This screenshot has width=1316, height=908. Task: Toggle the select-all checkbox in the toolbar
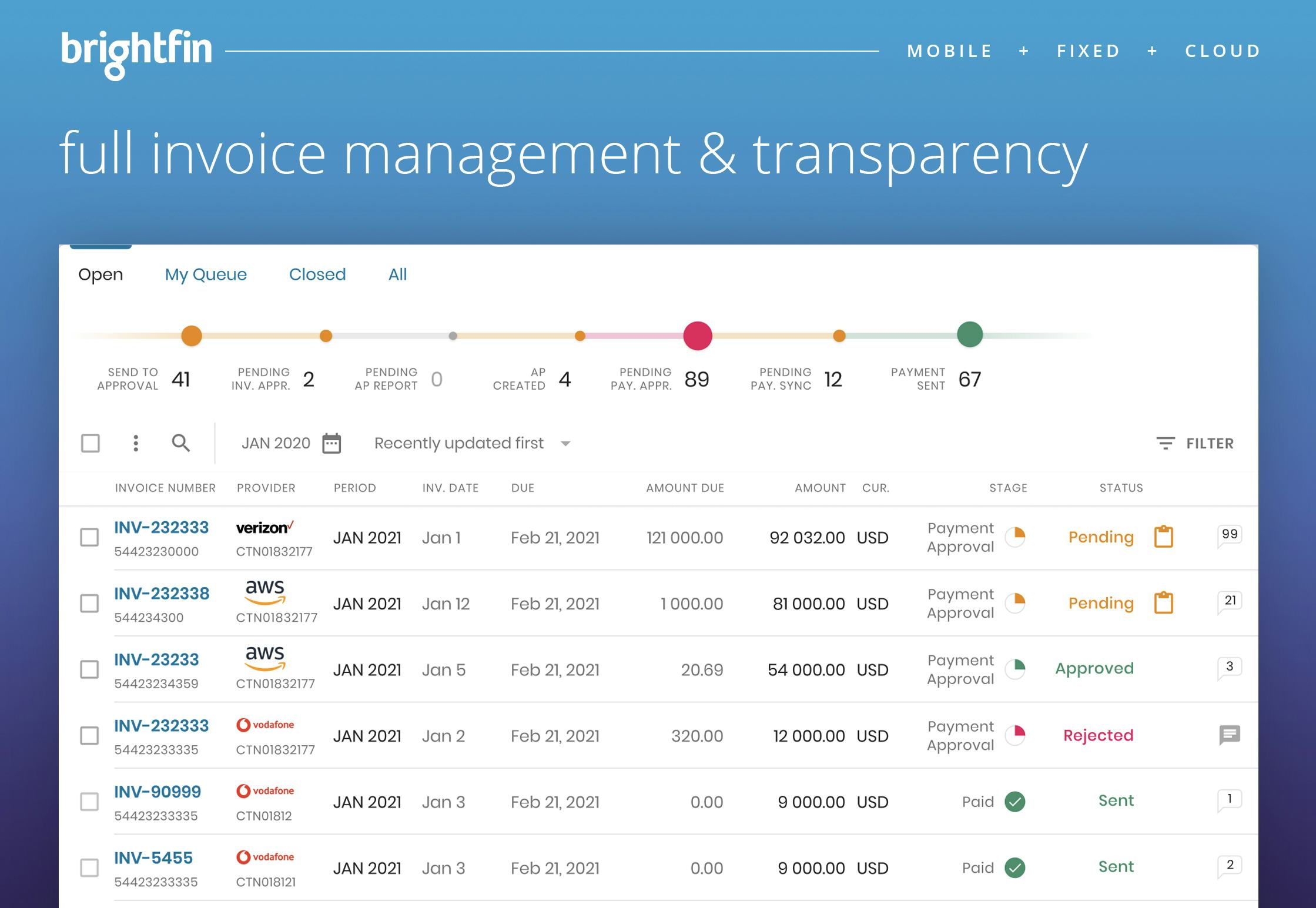pyautogui.click(x=91, y=443)
